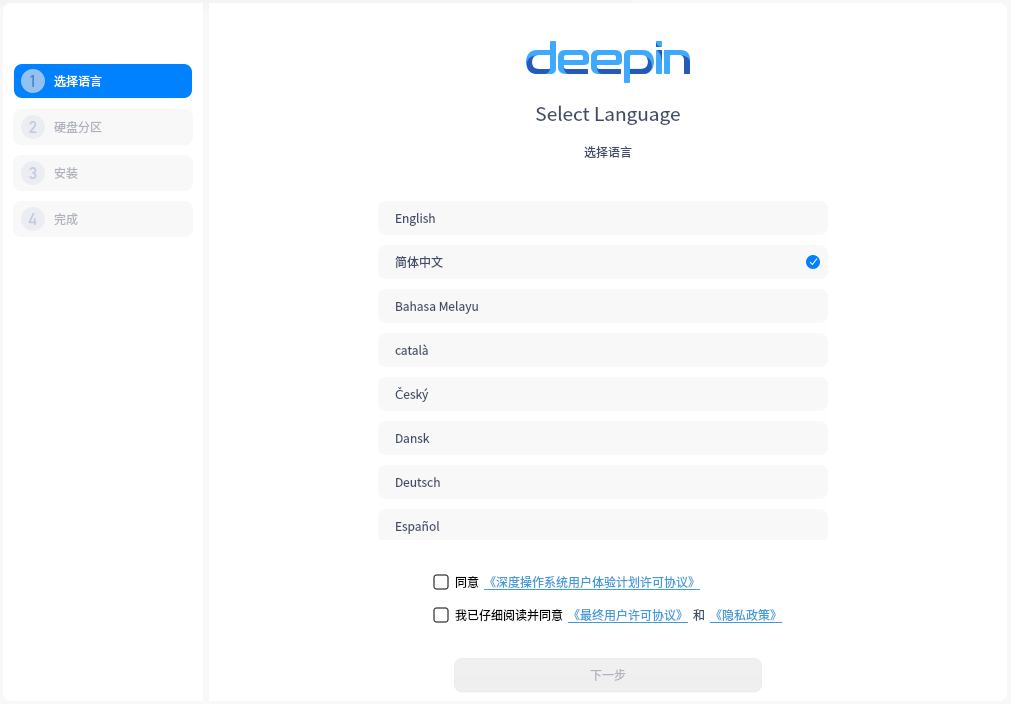Viewport: 1011px width, 704px height.
Task: Click the step 1 number circle icon
Action: (33, 81)
